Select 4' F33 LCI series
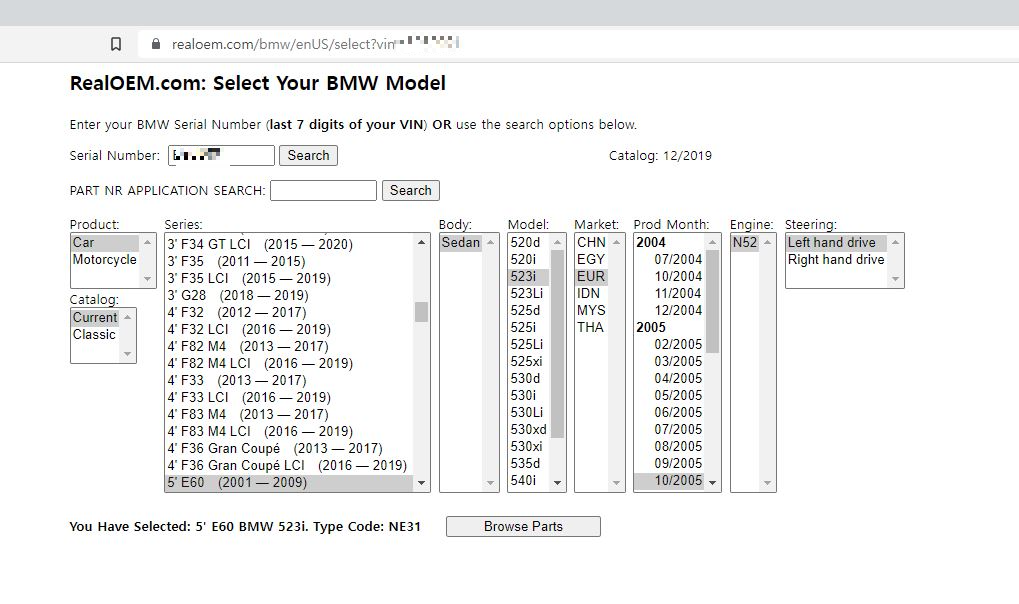 289,397
